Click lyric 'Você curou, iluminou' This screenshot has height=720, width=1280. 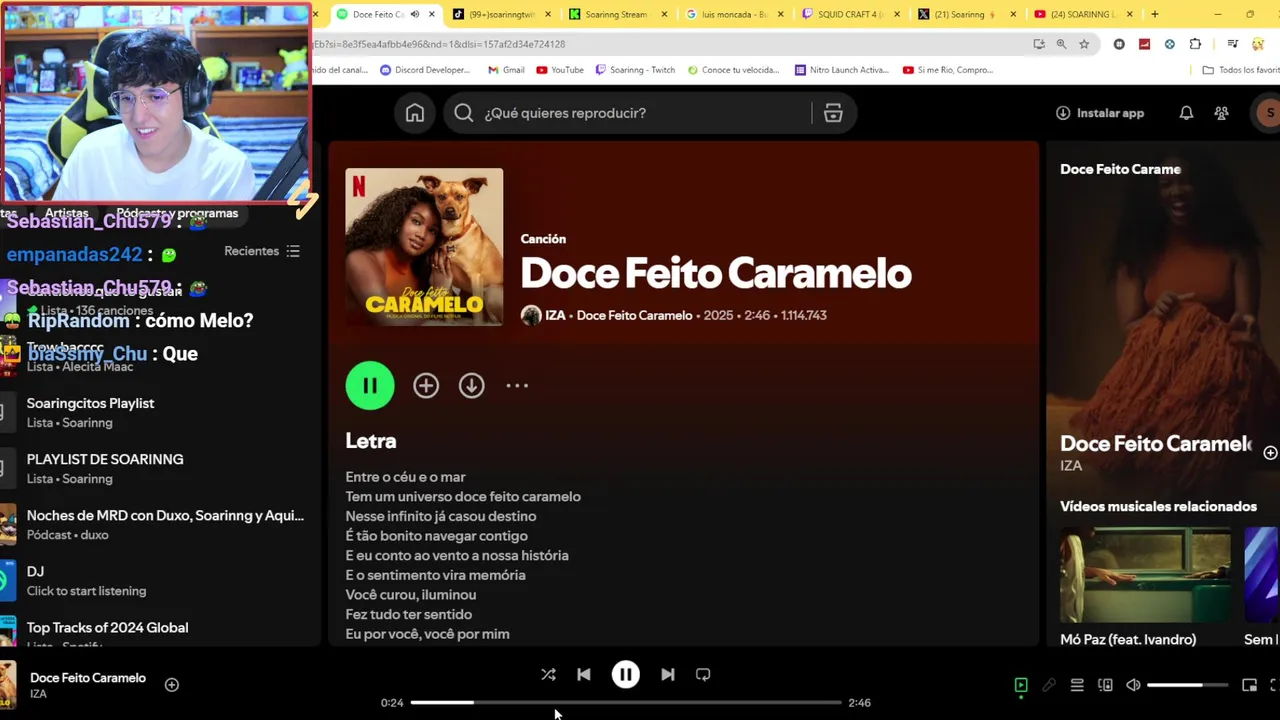[x=411, y=594]
